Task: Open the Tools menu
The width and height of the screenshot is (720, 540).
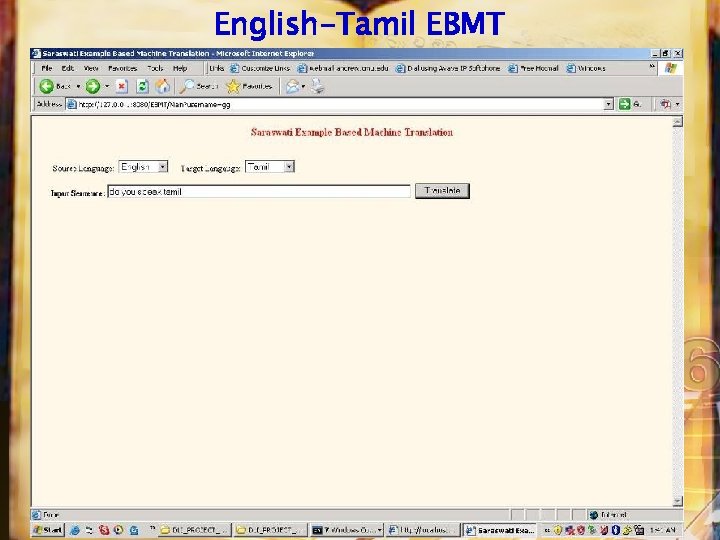Action: (x=155, y=68)
